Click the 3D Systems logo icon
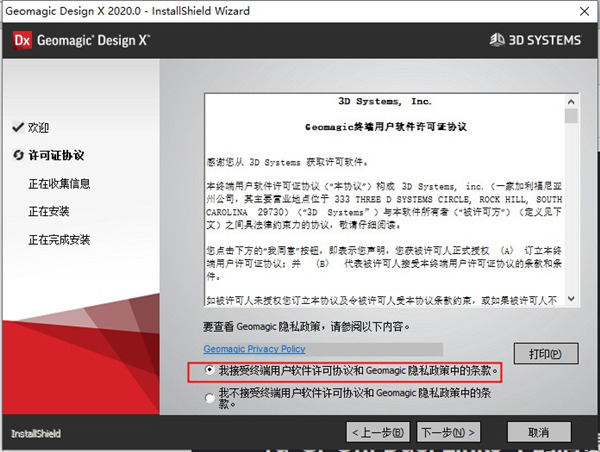600x452 pixels. [x=497, y=40]
